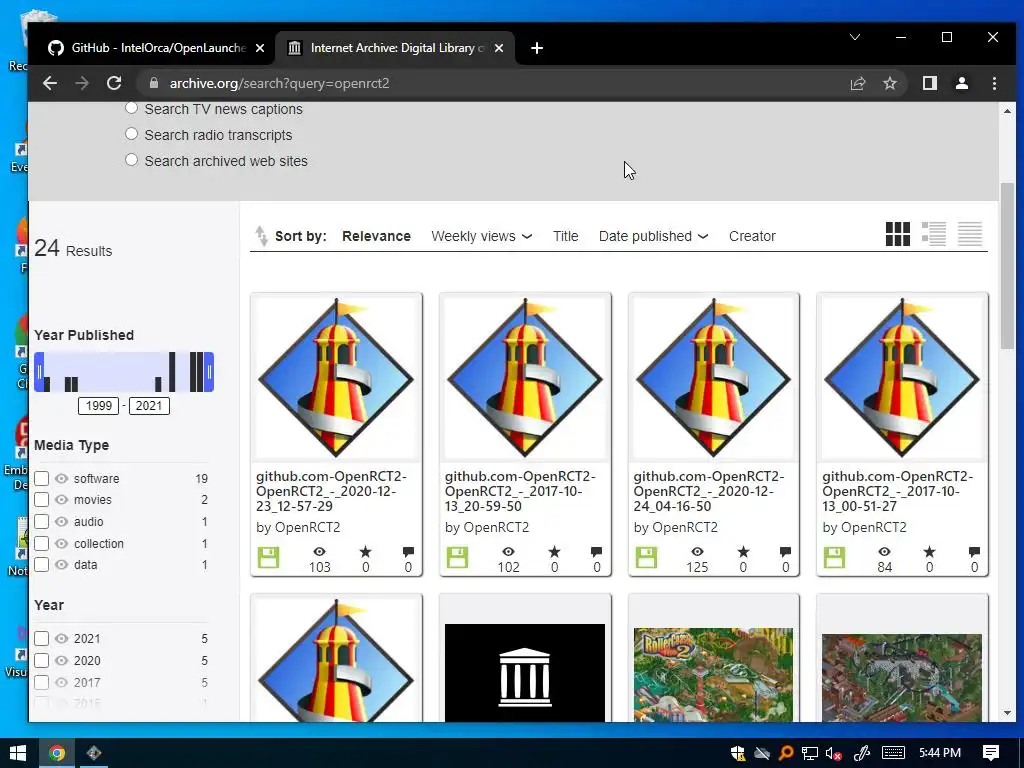Open the Windows Start menu

click(18, 753)
